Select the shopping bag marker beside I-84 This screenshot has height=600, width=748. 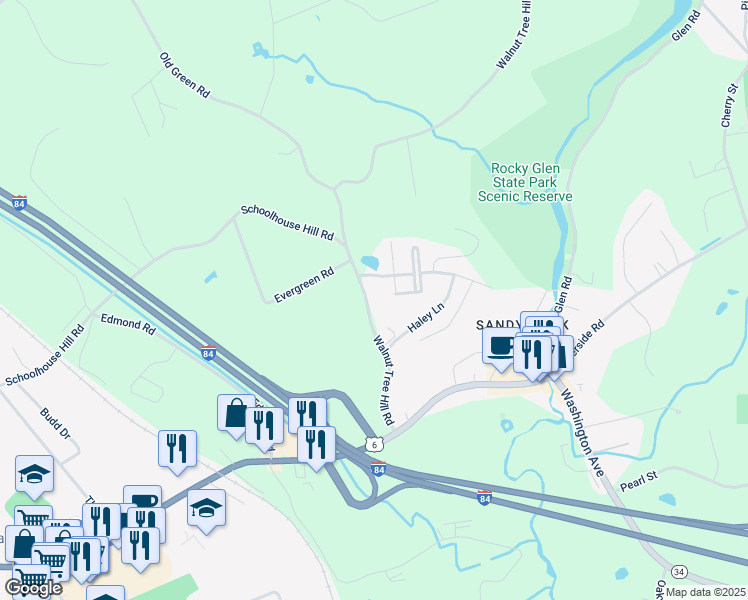(236, 416)
